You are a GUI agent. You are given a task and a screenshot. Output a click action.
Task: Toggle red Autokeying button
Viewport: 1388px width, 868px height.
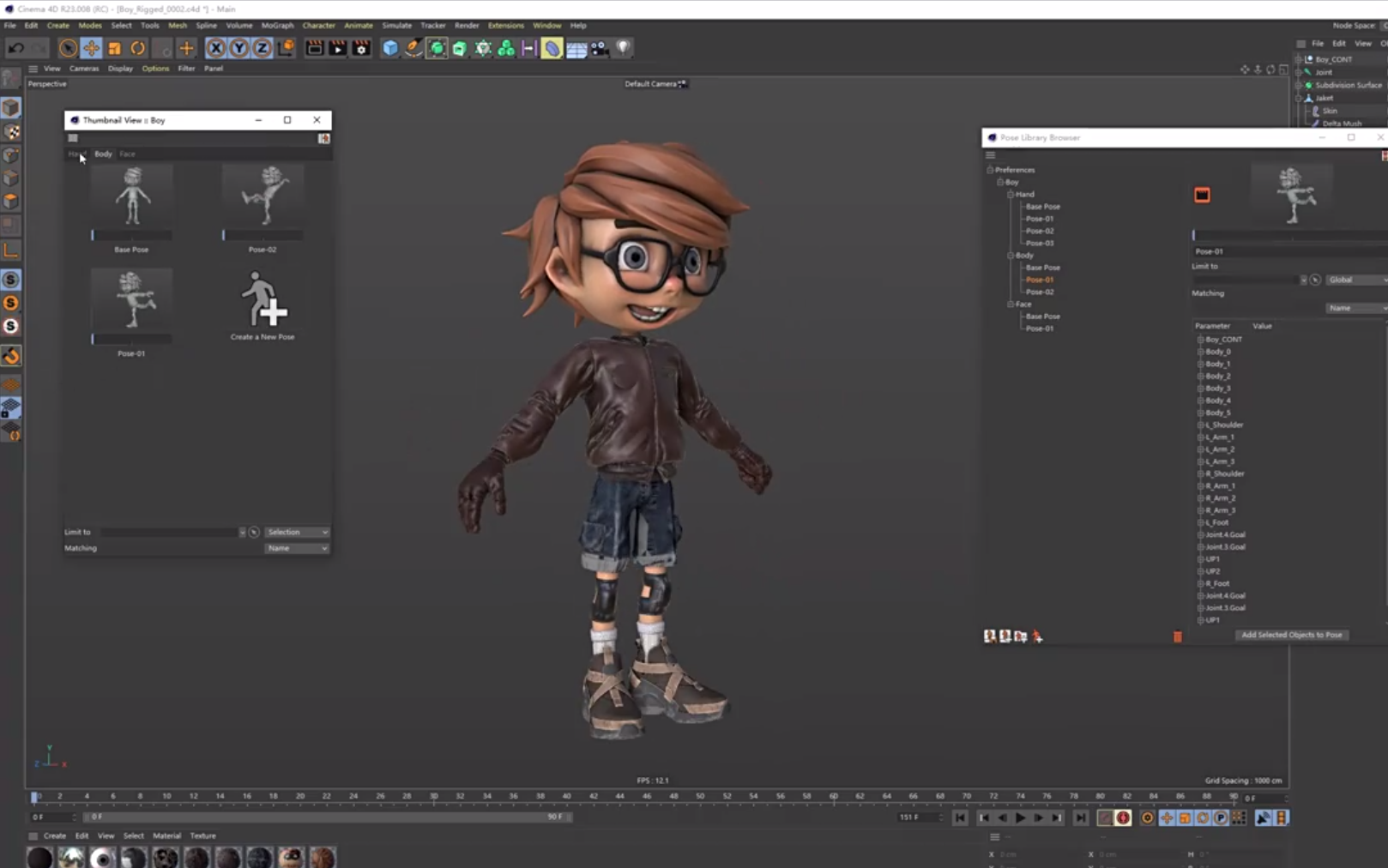pyautogui.click(x=1123, y=818)
